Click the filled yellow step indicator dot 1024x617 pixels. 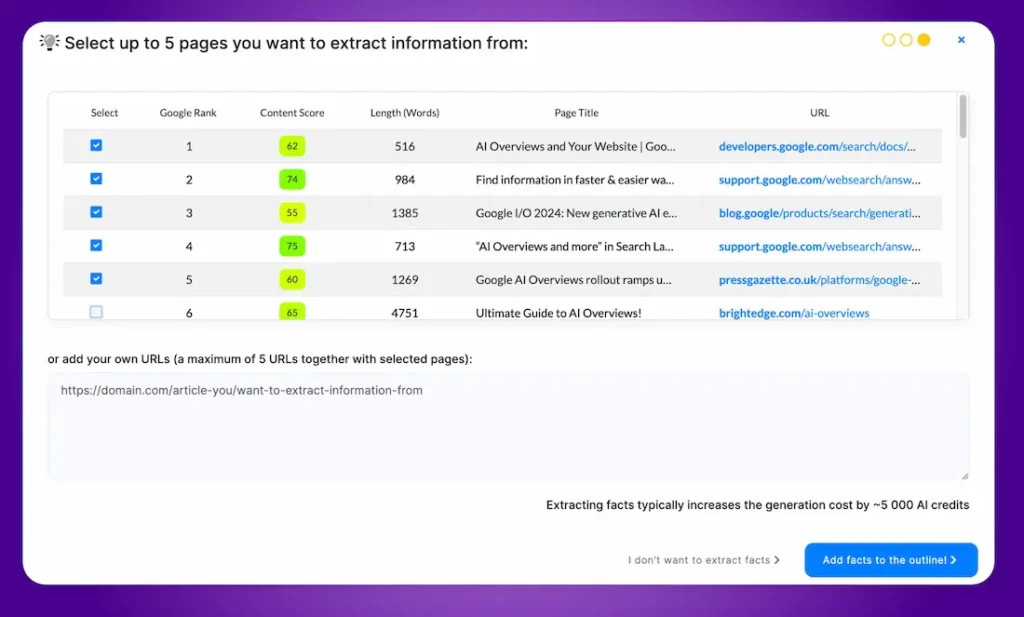click(x=923, y=40)
